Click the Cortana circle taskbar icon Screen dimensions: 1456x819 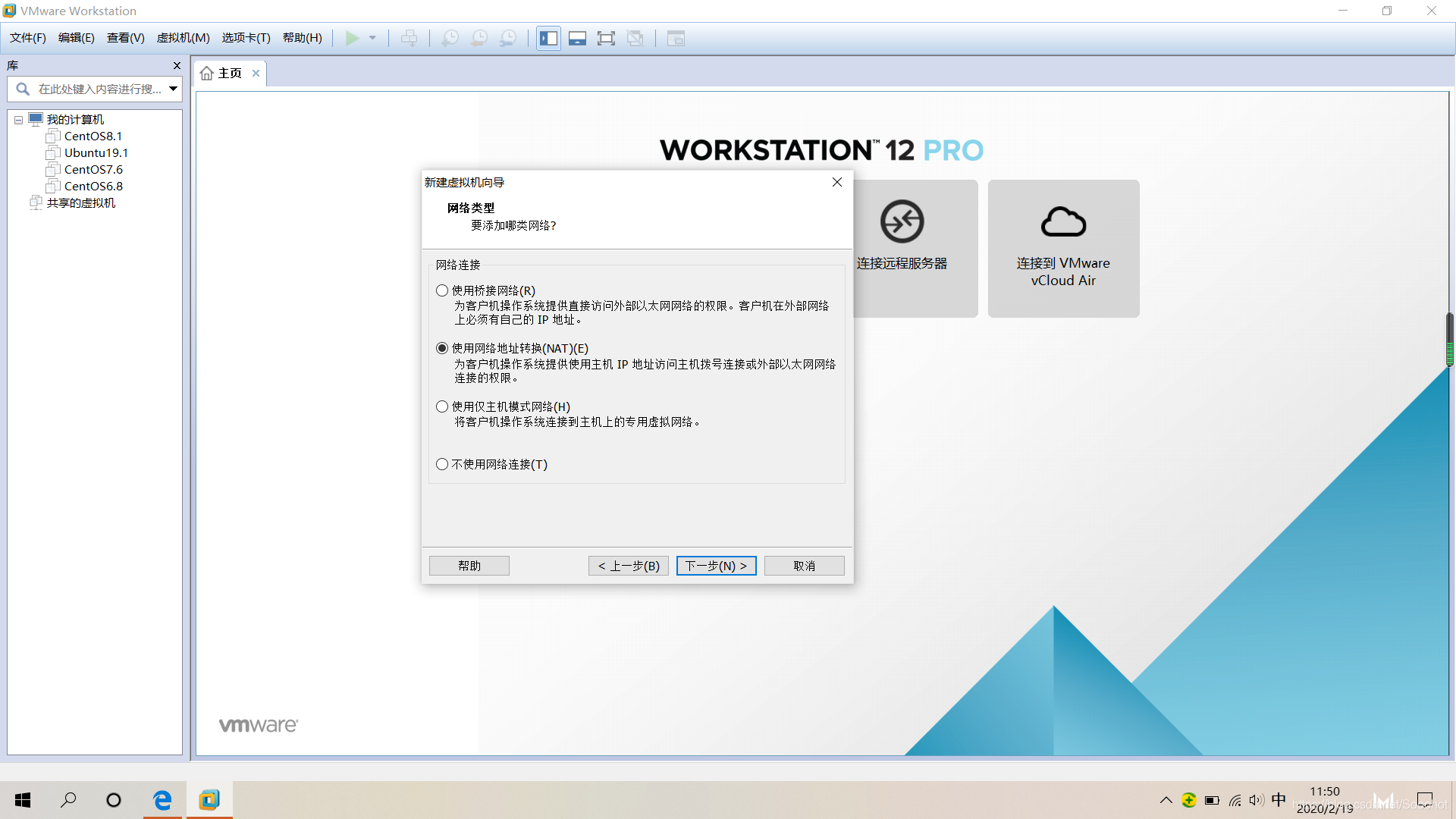(x=114, y=800)
